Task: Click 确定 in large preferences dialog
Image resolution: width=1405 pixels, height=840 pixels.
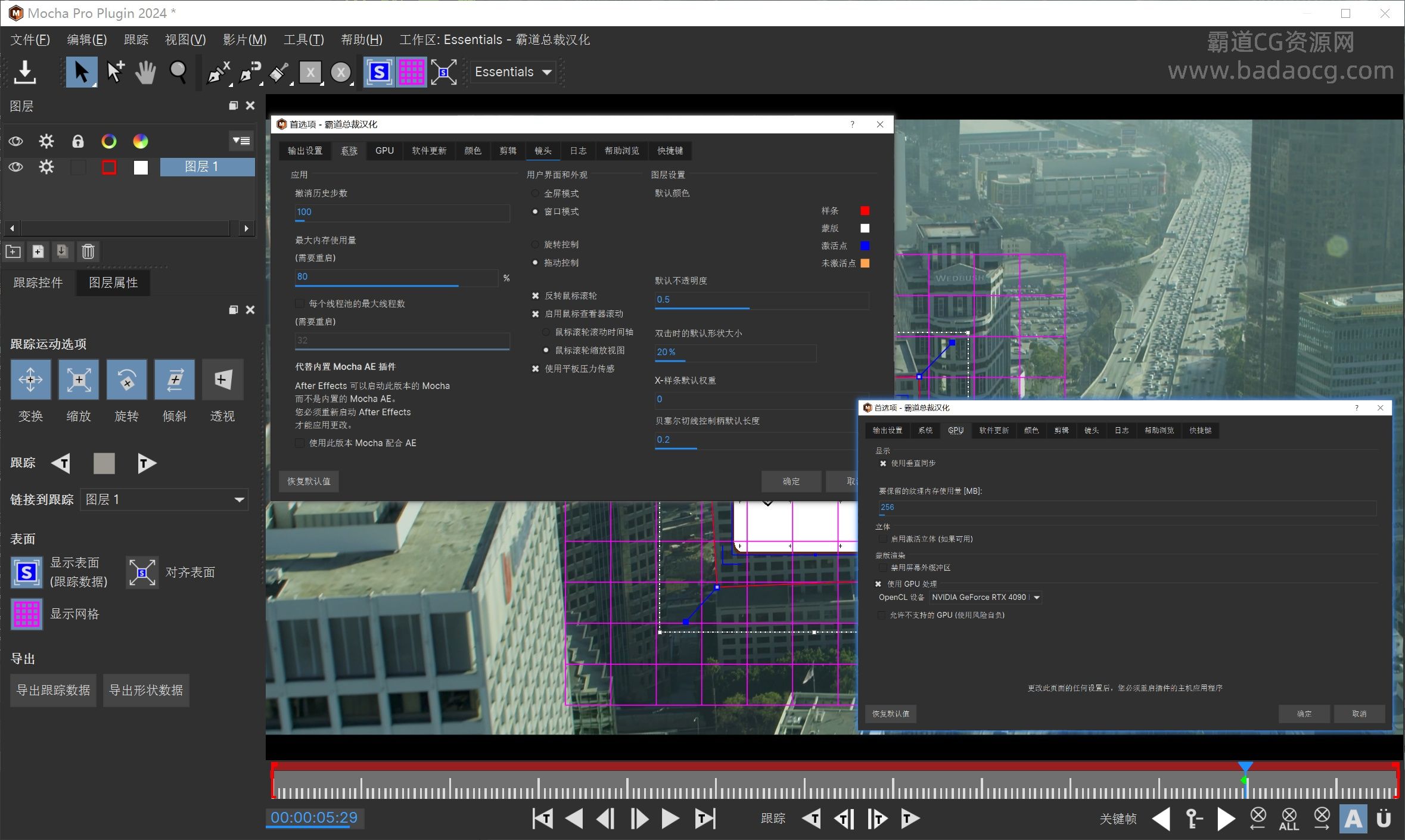Action: click(791, 481)
